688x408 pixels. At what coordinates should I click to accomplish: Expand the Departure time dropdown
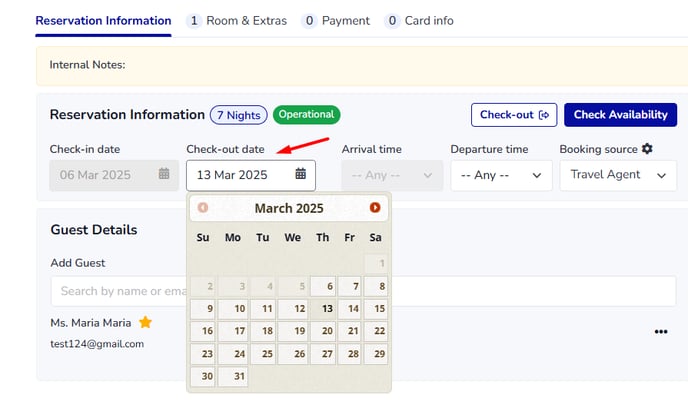(501, 175)
